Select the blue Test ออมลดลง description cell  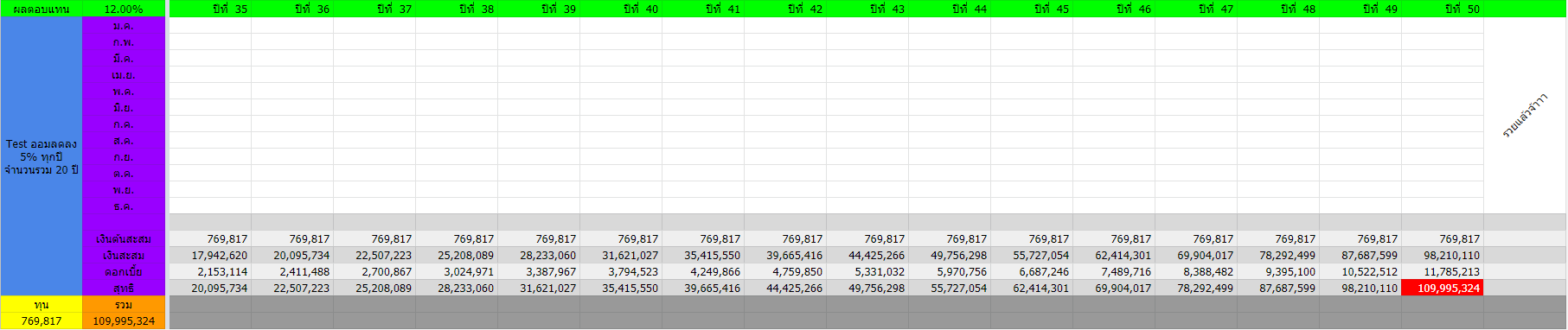[42, 156]
